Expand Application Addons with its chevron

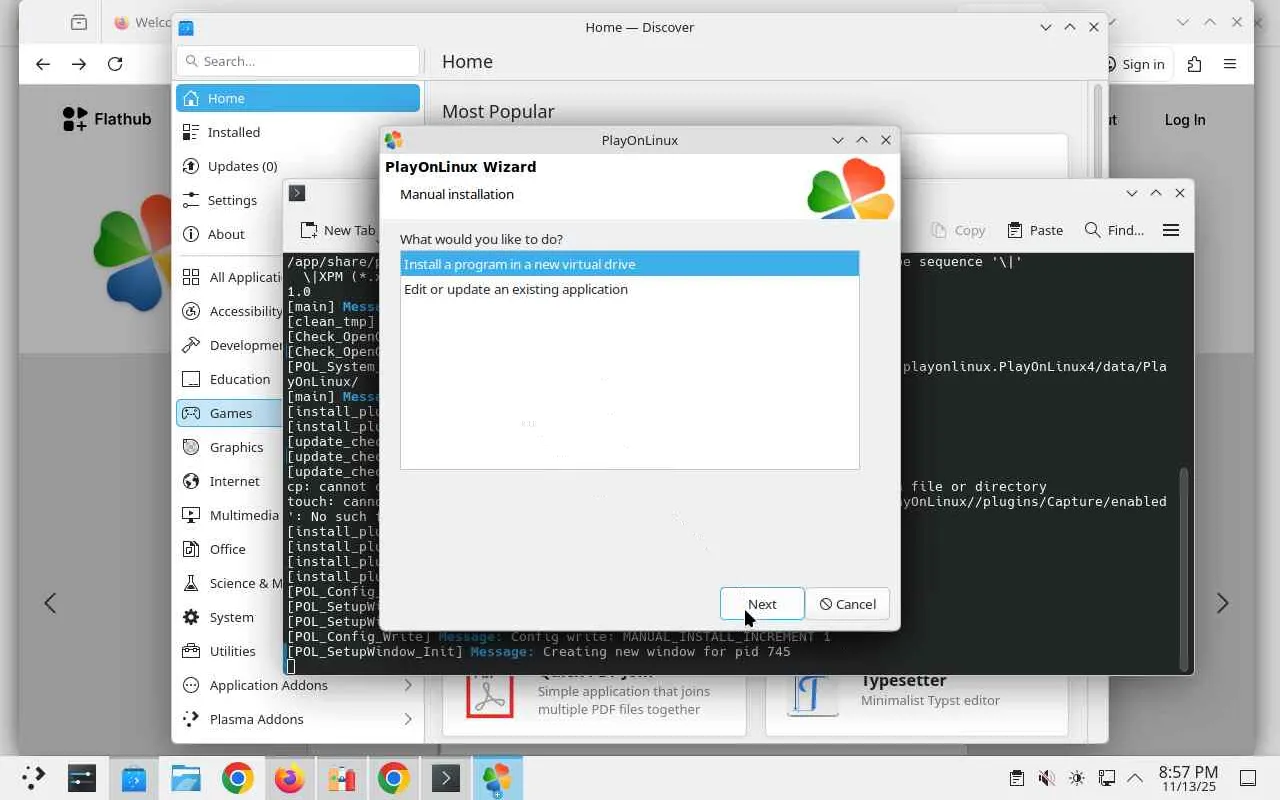pos(408,685)
